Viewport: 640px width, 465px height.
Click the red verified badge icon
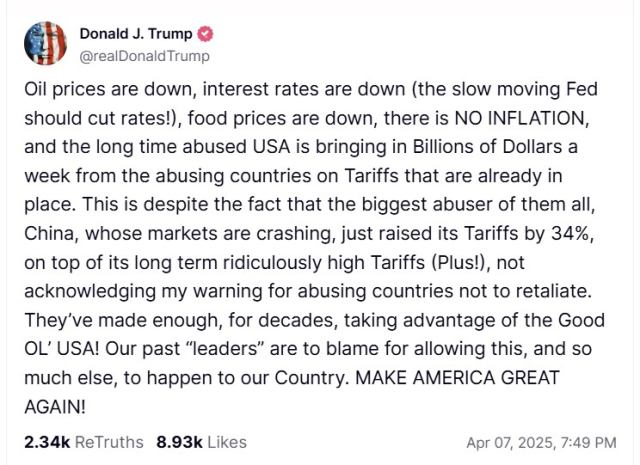(205, 34)
